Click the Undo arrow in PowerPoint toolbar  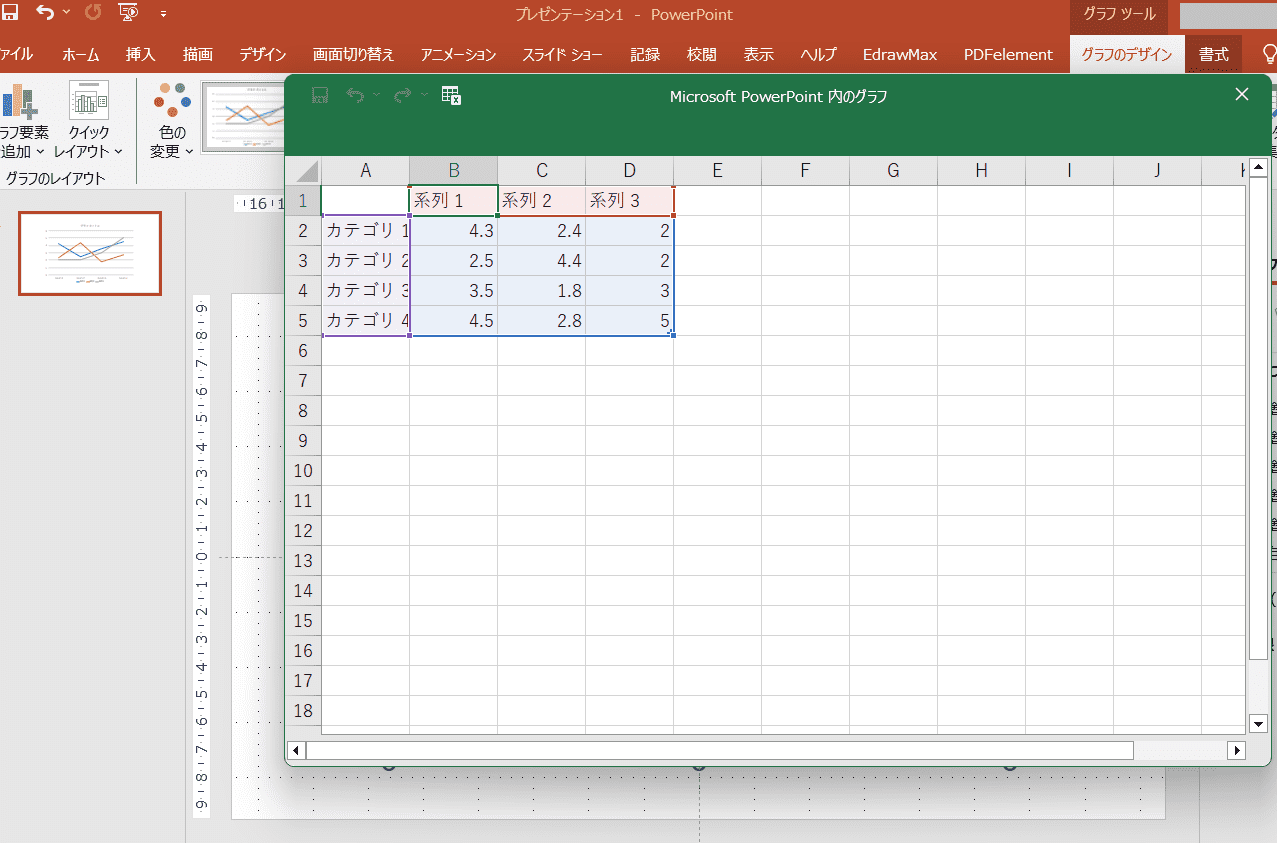click(x=45, y=14)
